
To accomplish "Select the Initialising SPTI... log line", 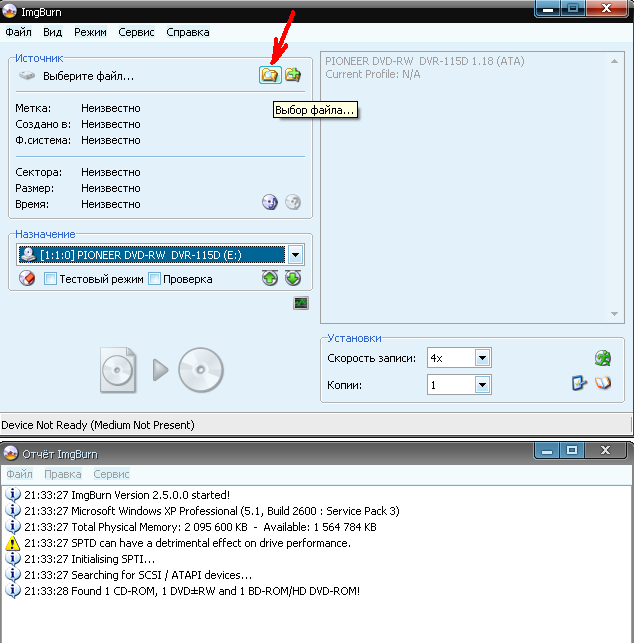I will click(89, 559).
